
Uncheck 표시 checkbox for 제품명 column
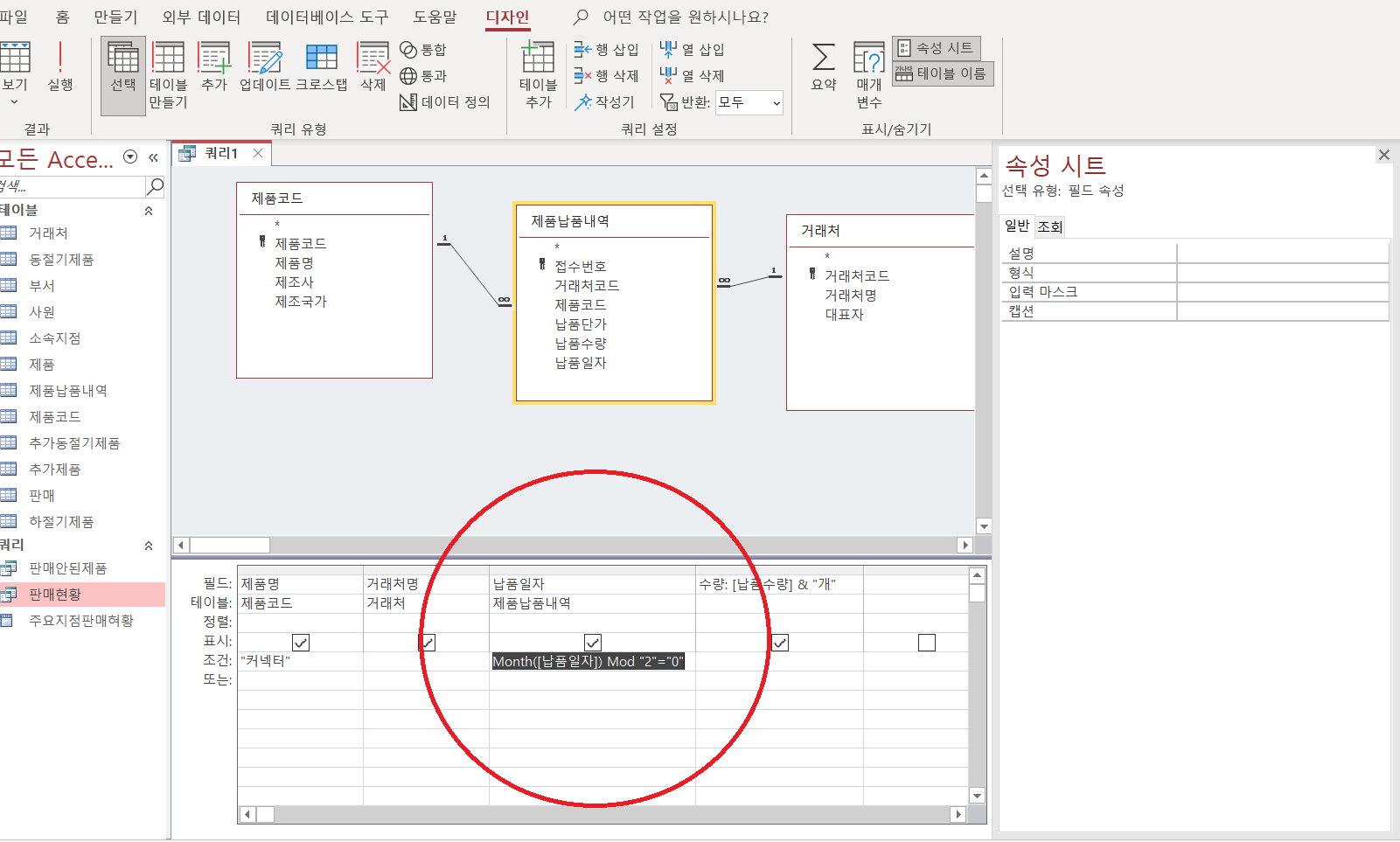click(301, 643)
